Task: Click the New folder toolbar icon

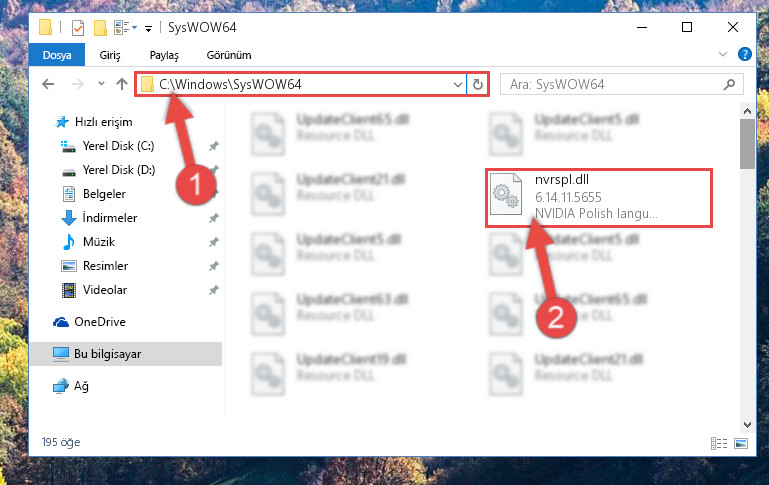Action: (100, 27)
